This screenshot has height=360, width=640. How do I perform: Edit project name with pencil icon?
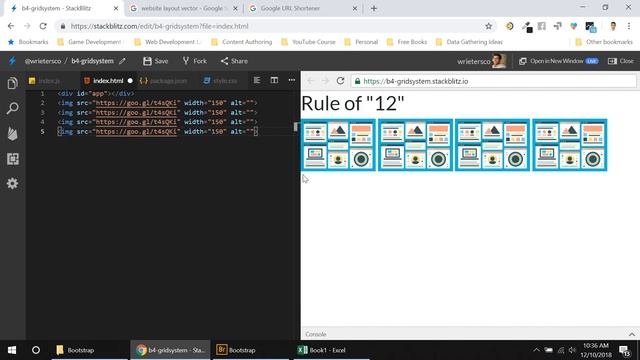click(x=122, y=61)
